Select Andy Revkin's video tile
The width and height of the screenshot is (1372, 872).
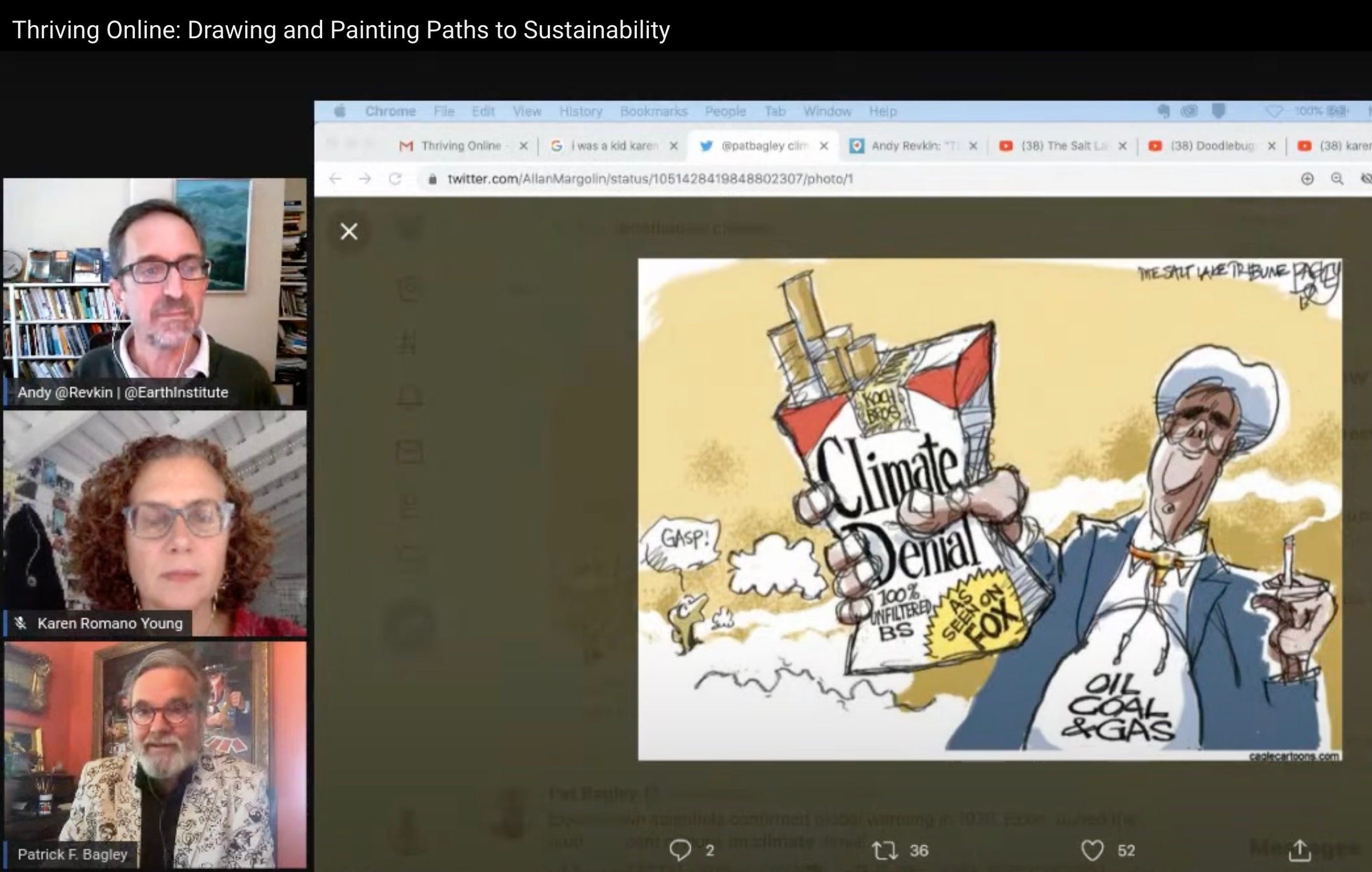tap(155, 292)
